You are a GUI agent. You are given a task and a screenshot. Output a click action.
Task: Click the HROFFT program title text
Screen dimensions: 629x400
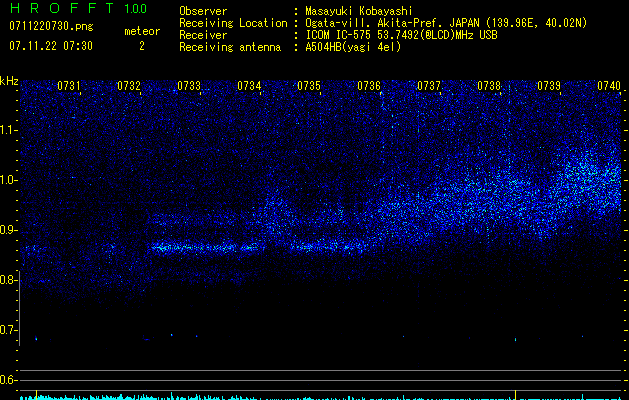(62, 8)
